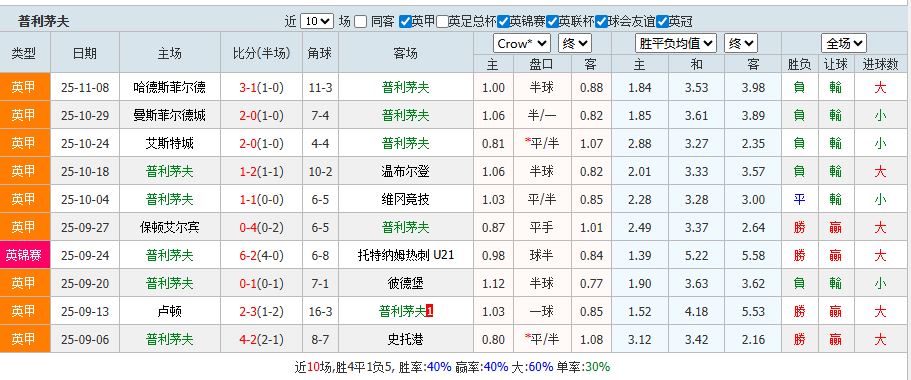Image resolution: width=911 pixels, height=380 pixels.
Task: Click the 11-3 corner count cell
Action: (320, 88)
